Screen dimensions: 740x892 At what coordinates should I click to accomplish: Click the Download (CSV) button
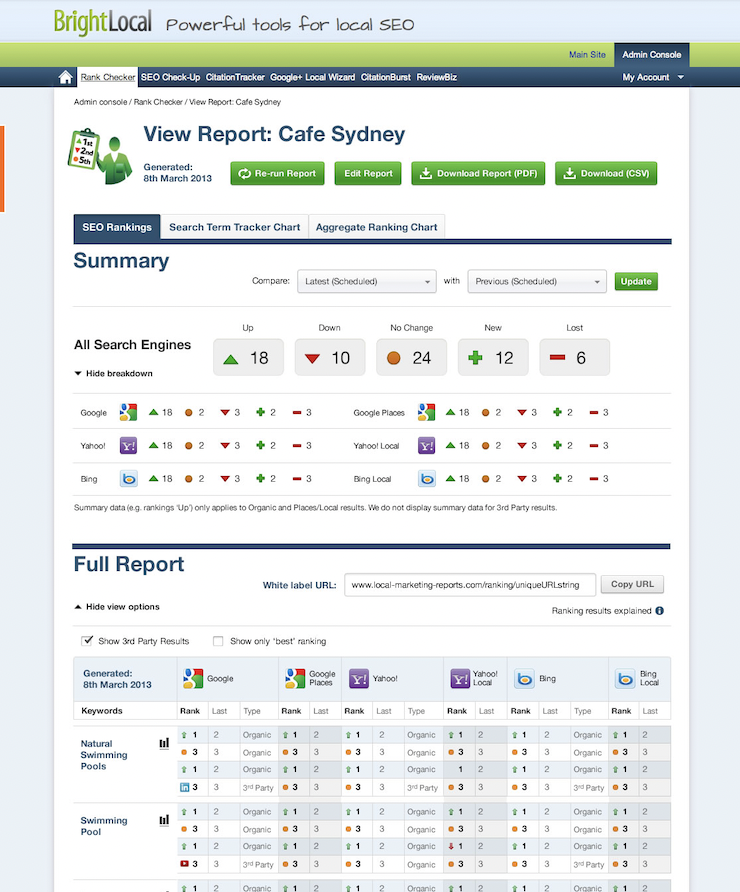[606, 174]
